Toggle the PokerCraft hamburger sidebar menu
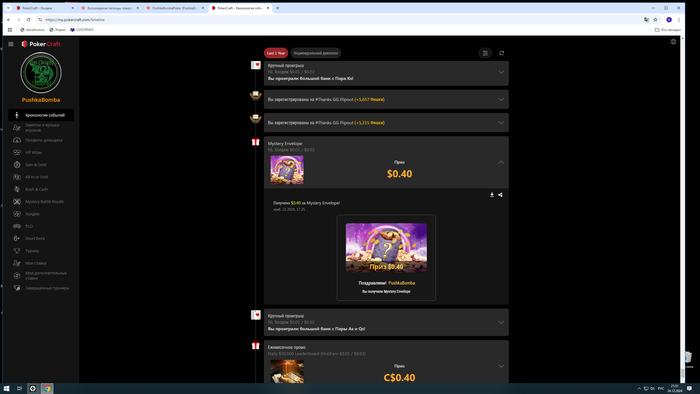Screen dimensions: 700x394 pyautogui.click(x=11, y=44)
